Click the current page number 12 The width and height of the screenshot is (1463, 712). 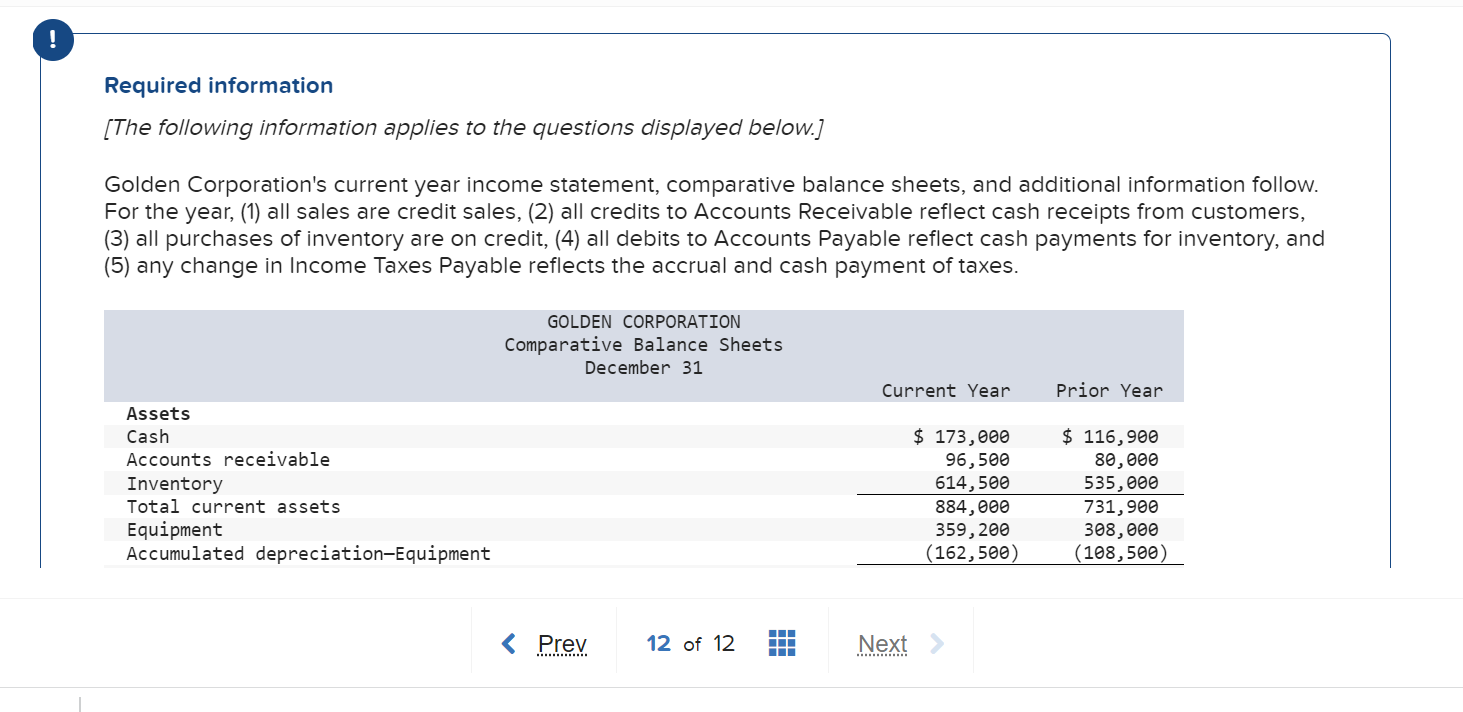pos(659,644)
